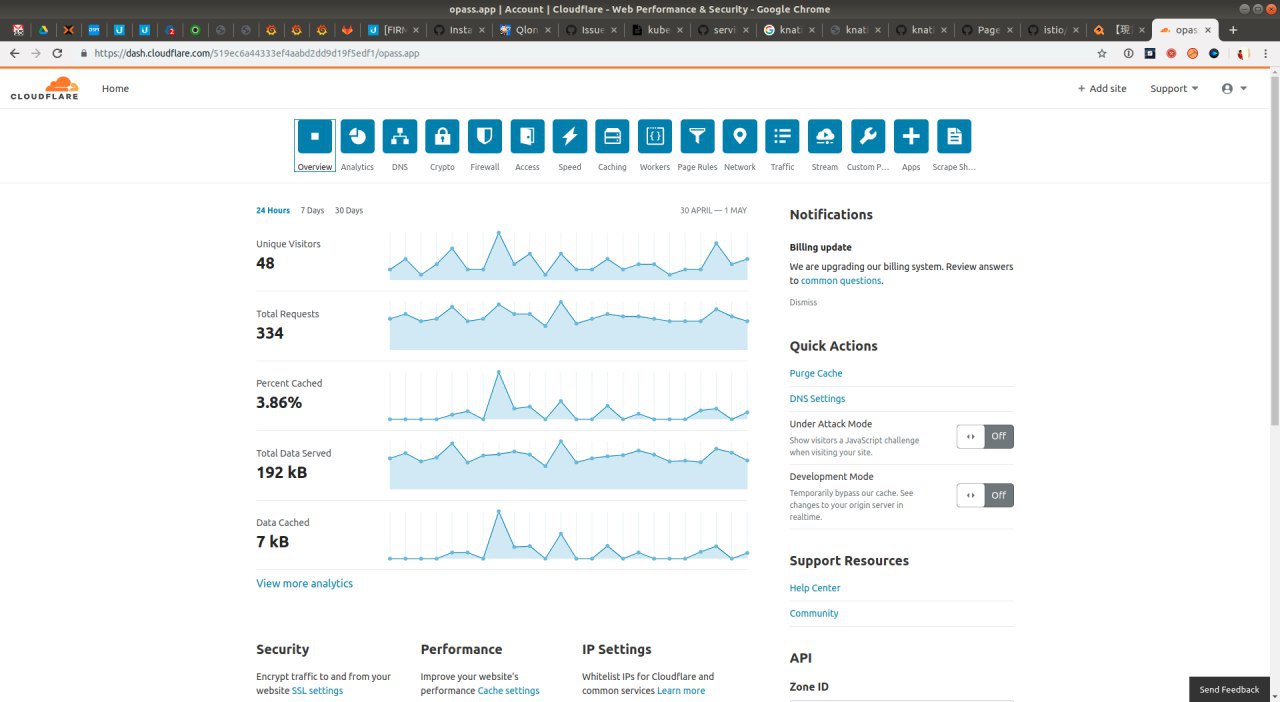Click View more analytics link

[304, 583]
